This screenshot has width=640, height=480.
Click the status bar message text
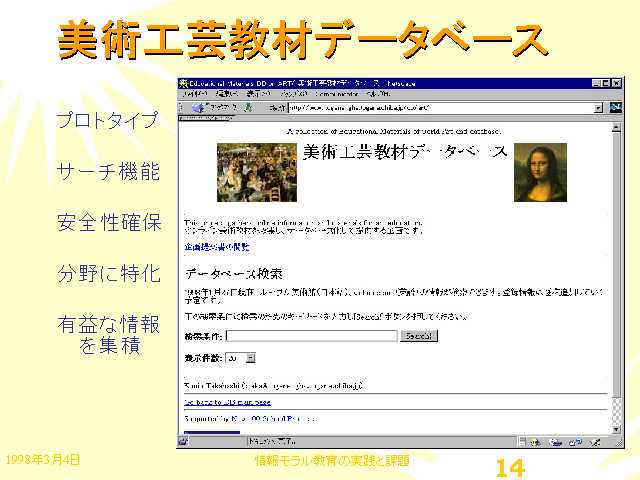pyautogui.click(x=271, y=442)
